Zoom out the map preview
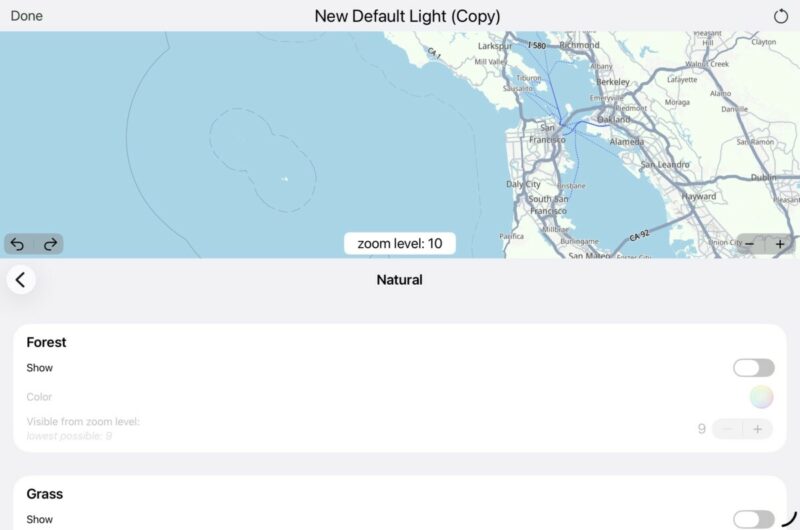Viewport: 800px width, 530px height. 750,244
